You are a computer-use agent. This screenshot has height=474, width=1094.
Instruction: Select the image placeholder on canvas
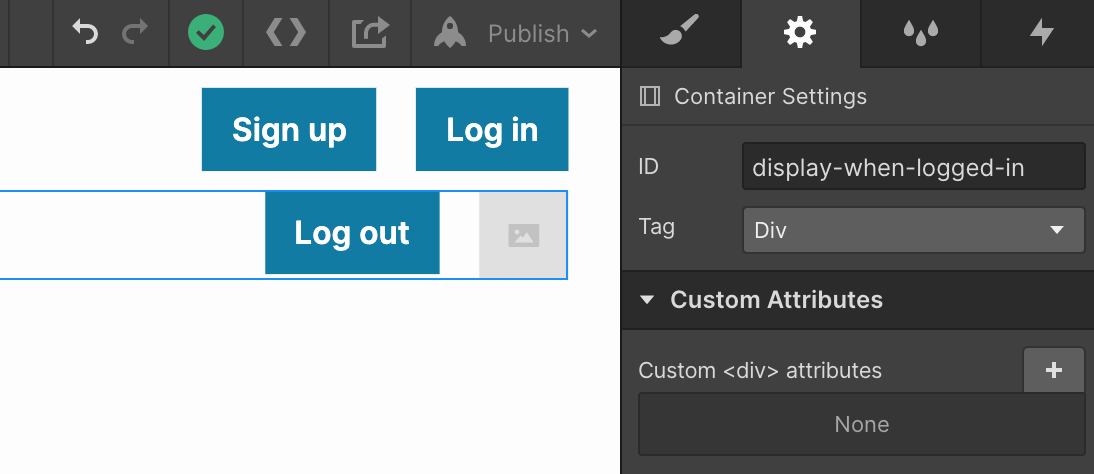523,235
